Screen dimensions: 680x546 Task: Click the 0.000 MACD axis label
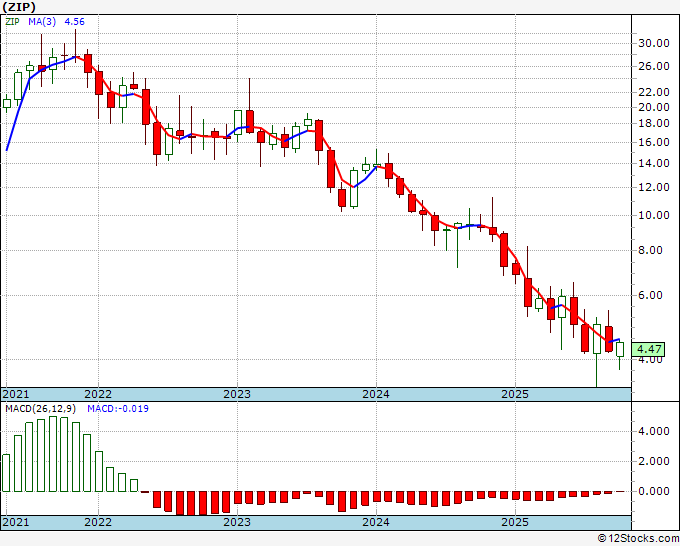(x=654, y=491)
